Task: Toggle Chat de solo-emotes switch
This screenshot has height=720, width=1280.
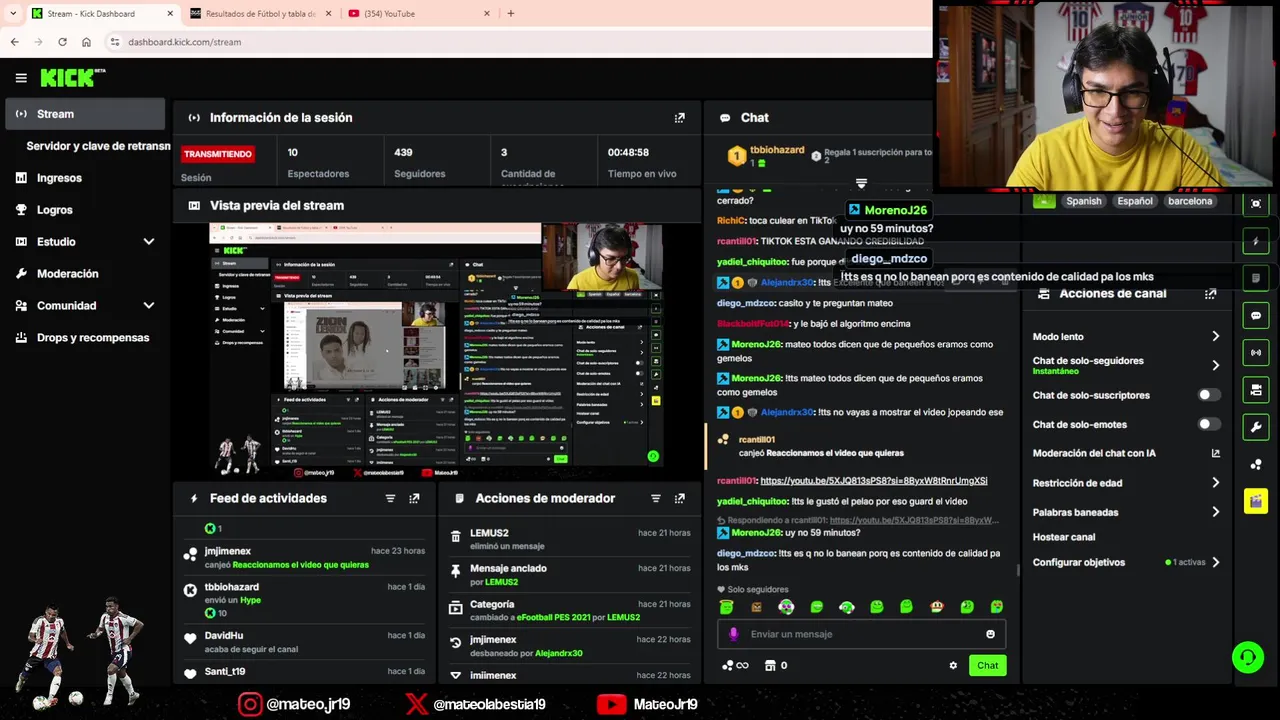Action: pyautogui.click(x=1209, y=424)
